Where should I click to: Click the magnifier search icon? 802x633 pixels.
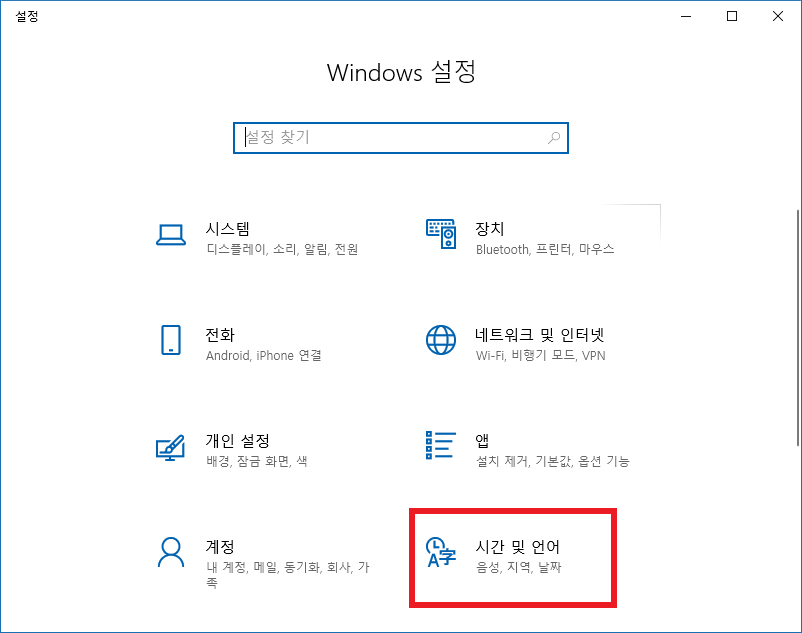[554, 138]
